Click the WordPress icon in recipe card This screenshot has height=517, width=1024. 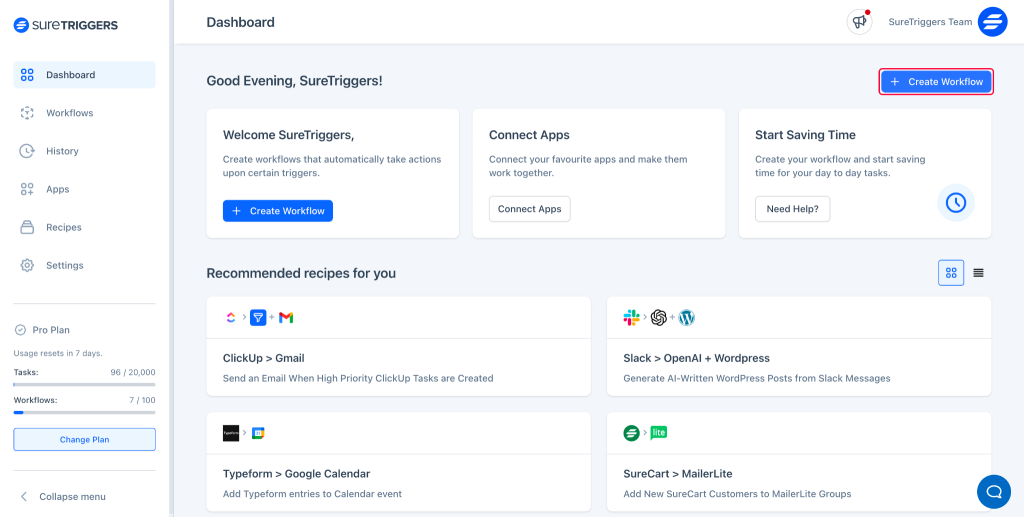pyautogui.click(x=686, y=318)
